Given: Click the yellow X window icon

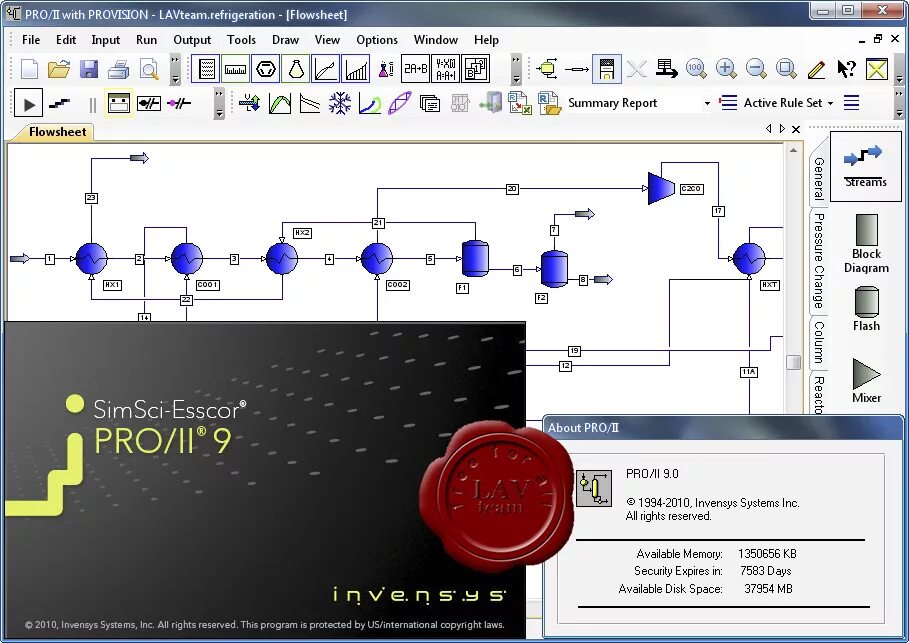Looking at the screenshot, I should 877,69.
